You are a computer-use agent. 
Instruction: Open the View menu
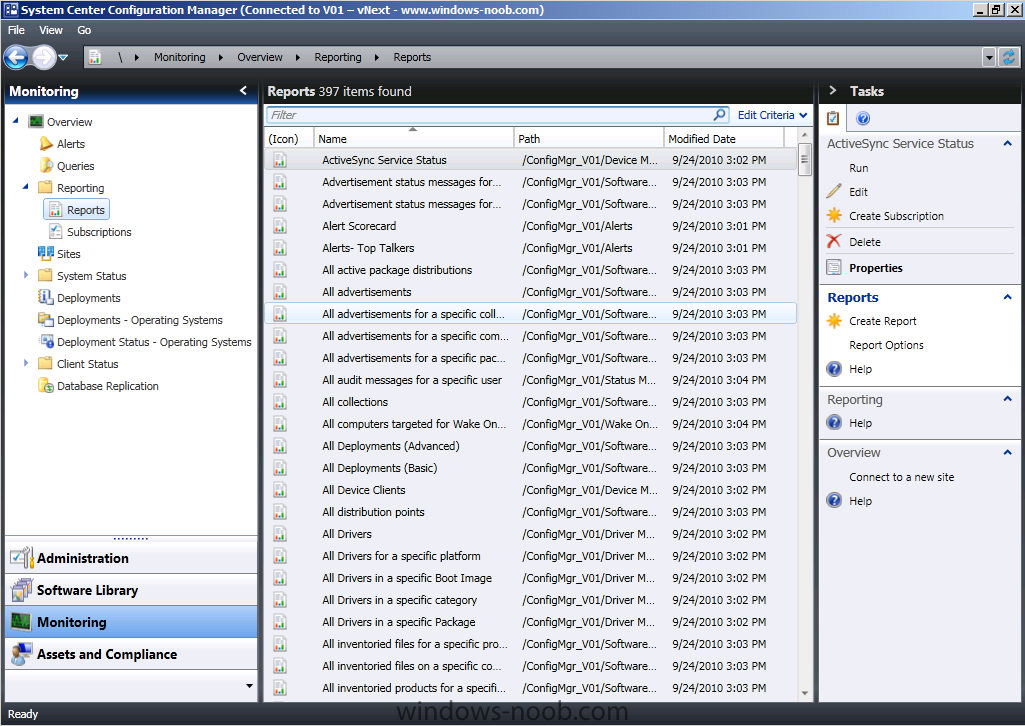click(51, 30)
